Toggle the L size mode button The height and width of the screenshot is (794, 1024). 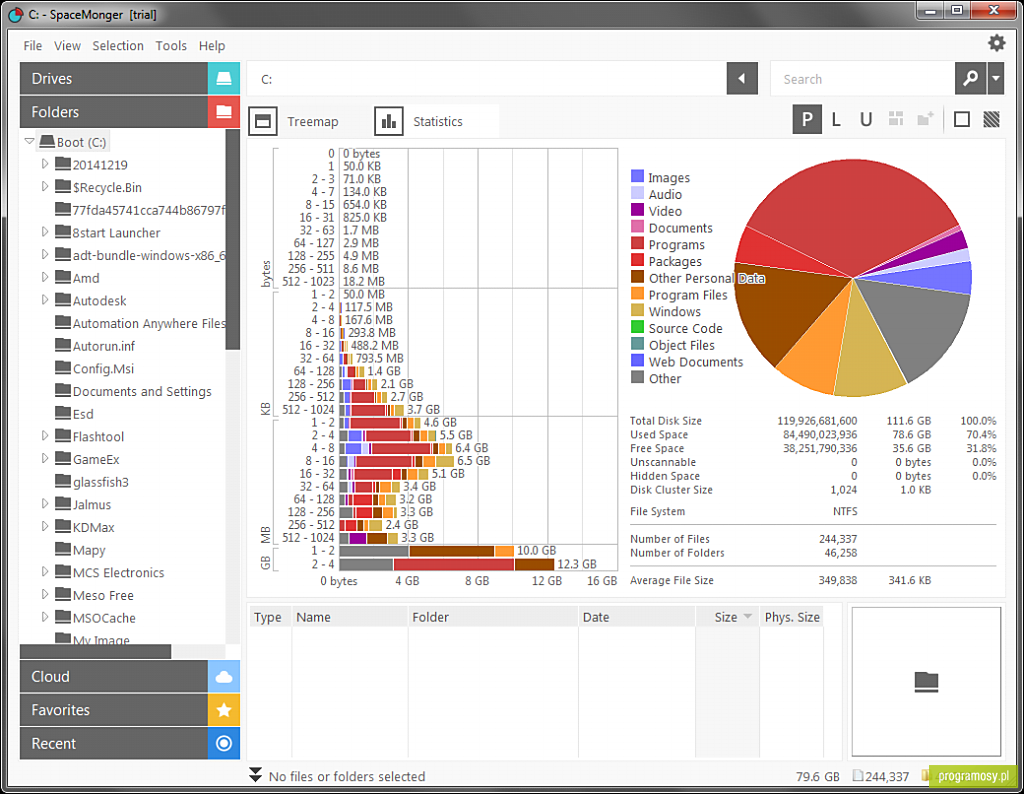(836, 119)
